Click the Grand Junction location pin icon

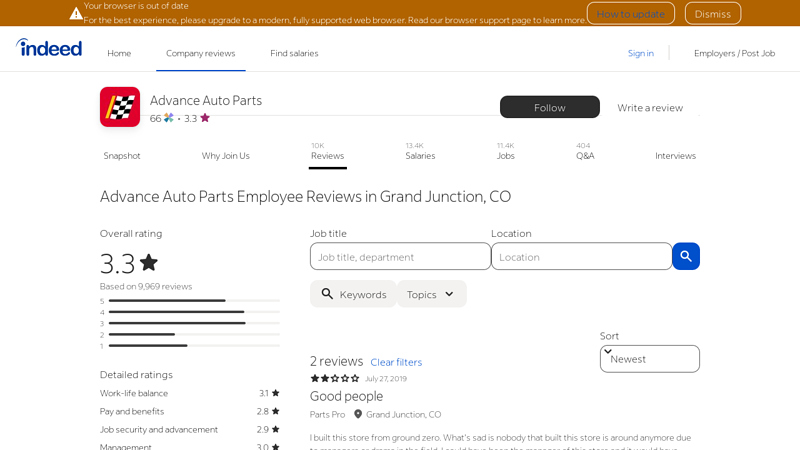click(358, 414)
